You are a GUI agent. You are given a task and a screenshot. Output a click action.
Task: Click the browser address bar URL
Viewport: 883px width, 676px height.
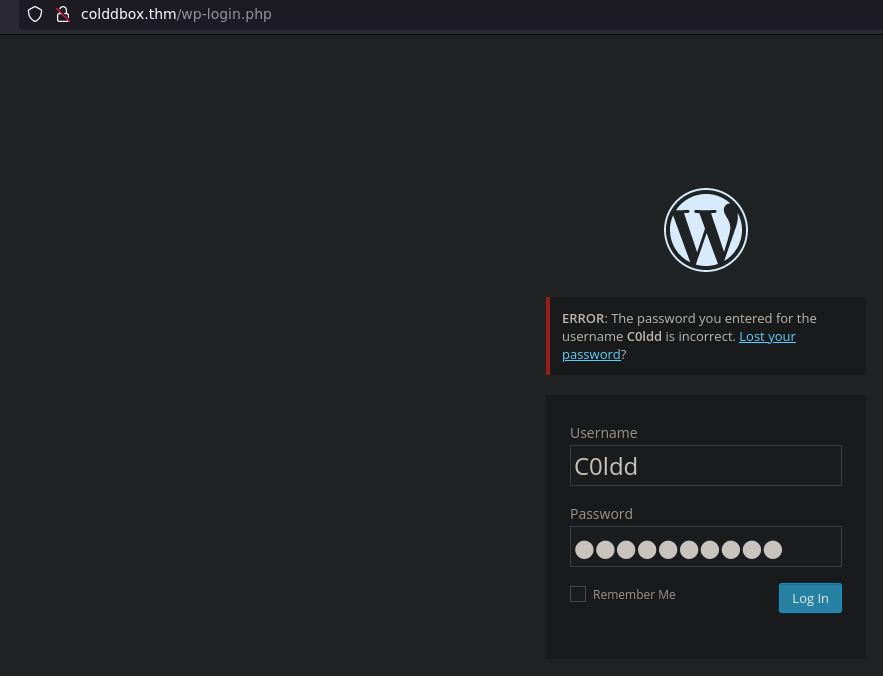click(x=176, y=15)
